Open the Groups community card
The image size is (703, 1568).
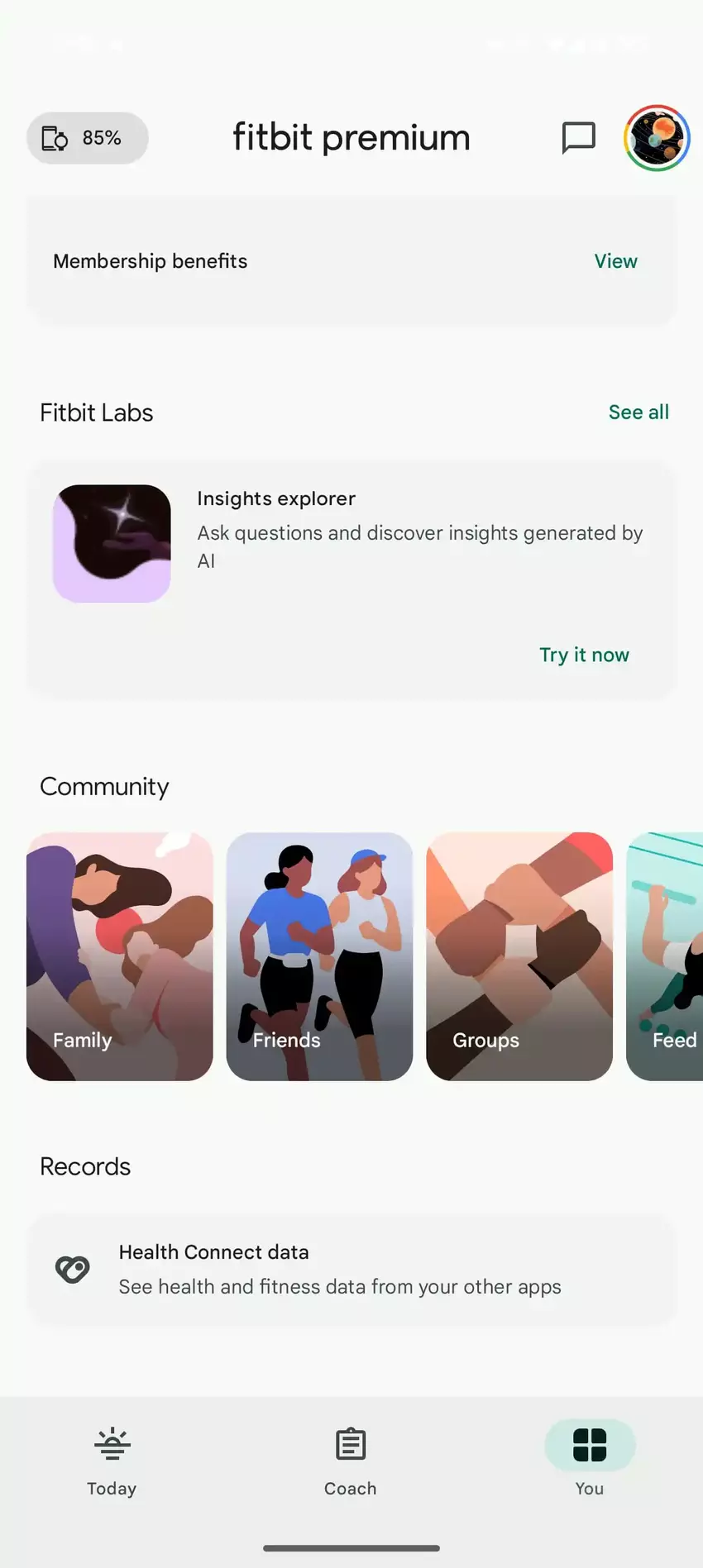[519, 956]
